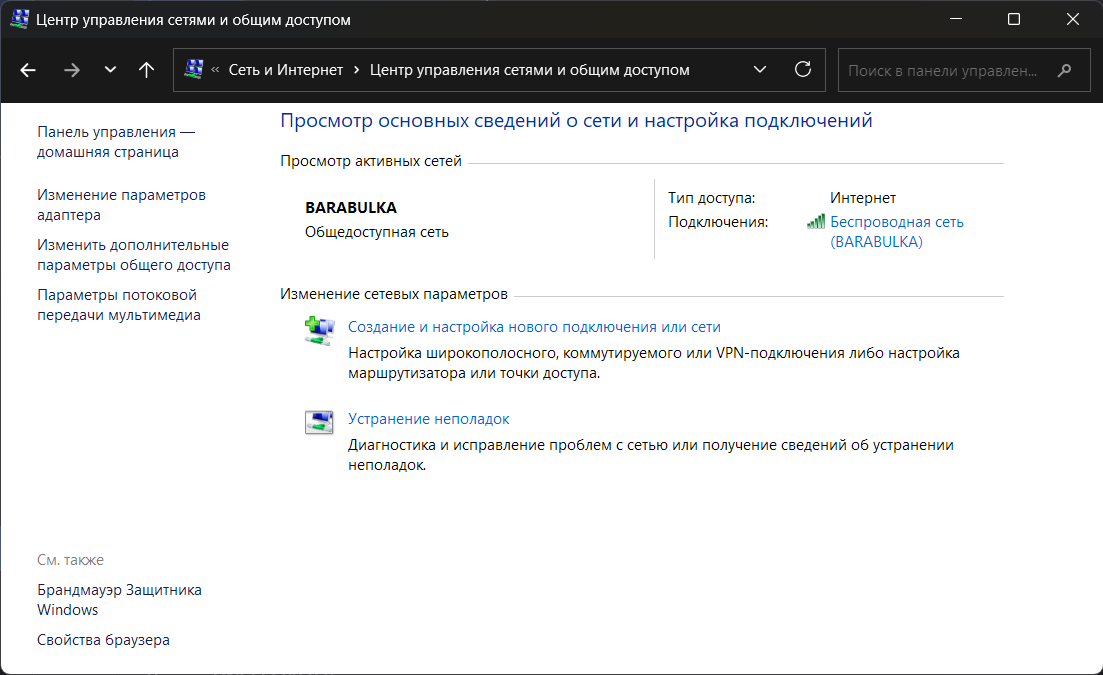Click the Refresh button in address bar
The height and width of the screenshot is (675, 1103).
click(x=802, y=70)
